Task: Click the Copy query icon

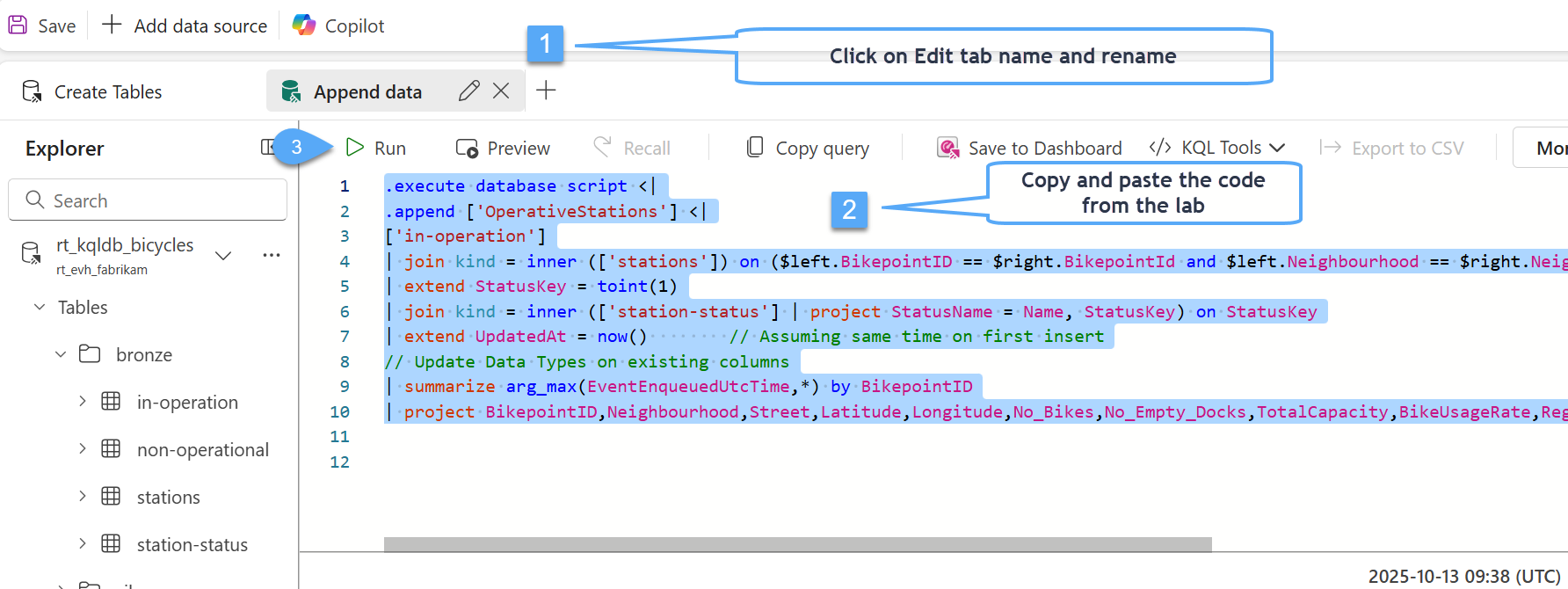Action: 754,147
